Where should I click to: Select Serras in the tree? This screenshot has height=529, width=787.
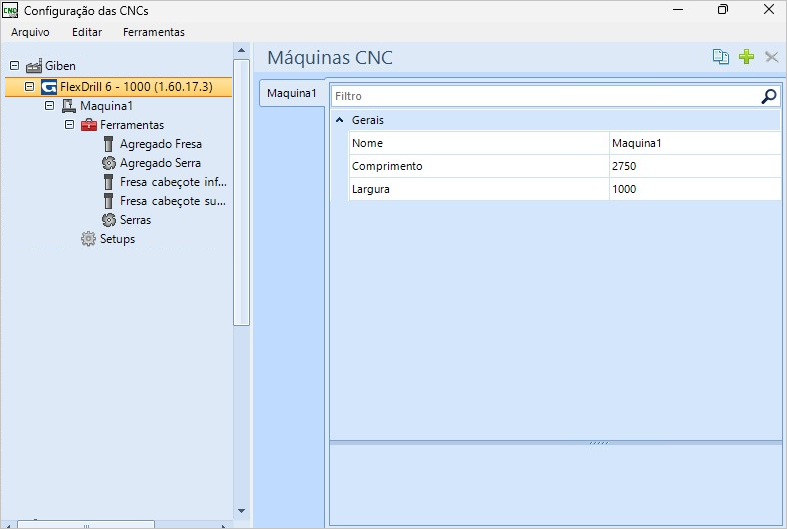point(136,220)
